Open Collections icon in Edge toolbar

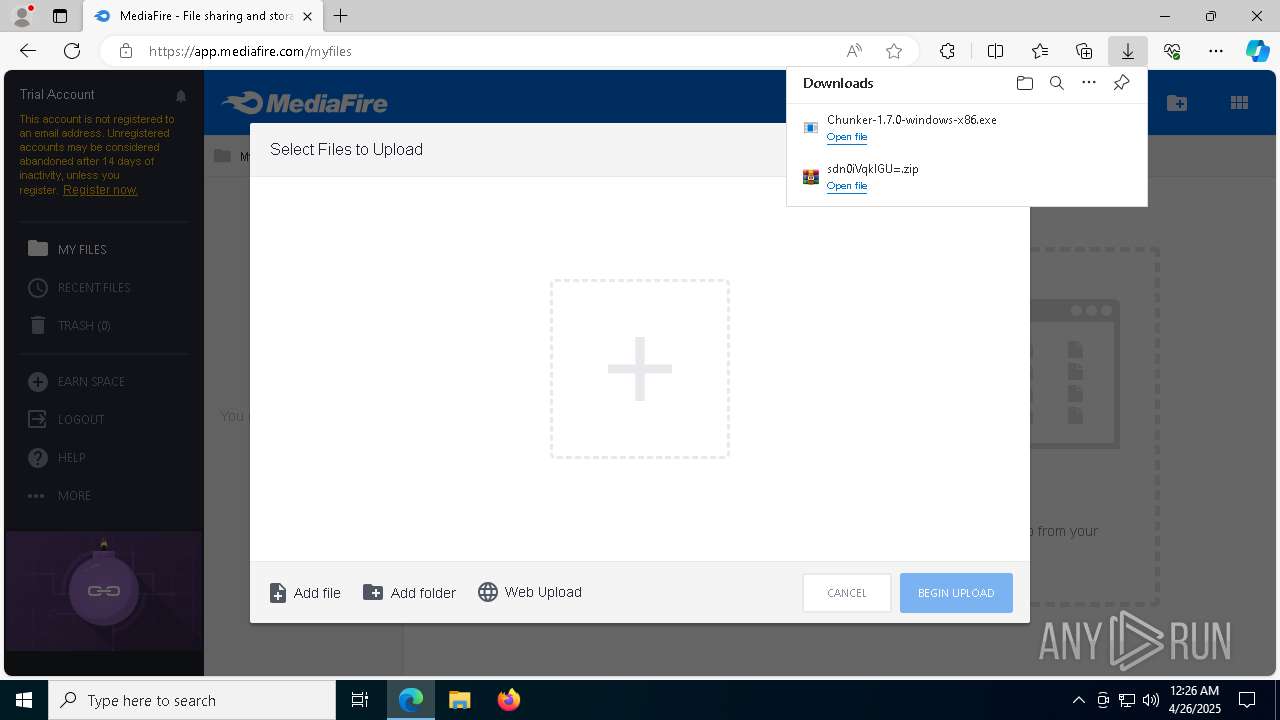click(1084, 51)
